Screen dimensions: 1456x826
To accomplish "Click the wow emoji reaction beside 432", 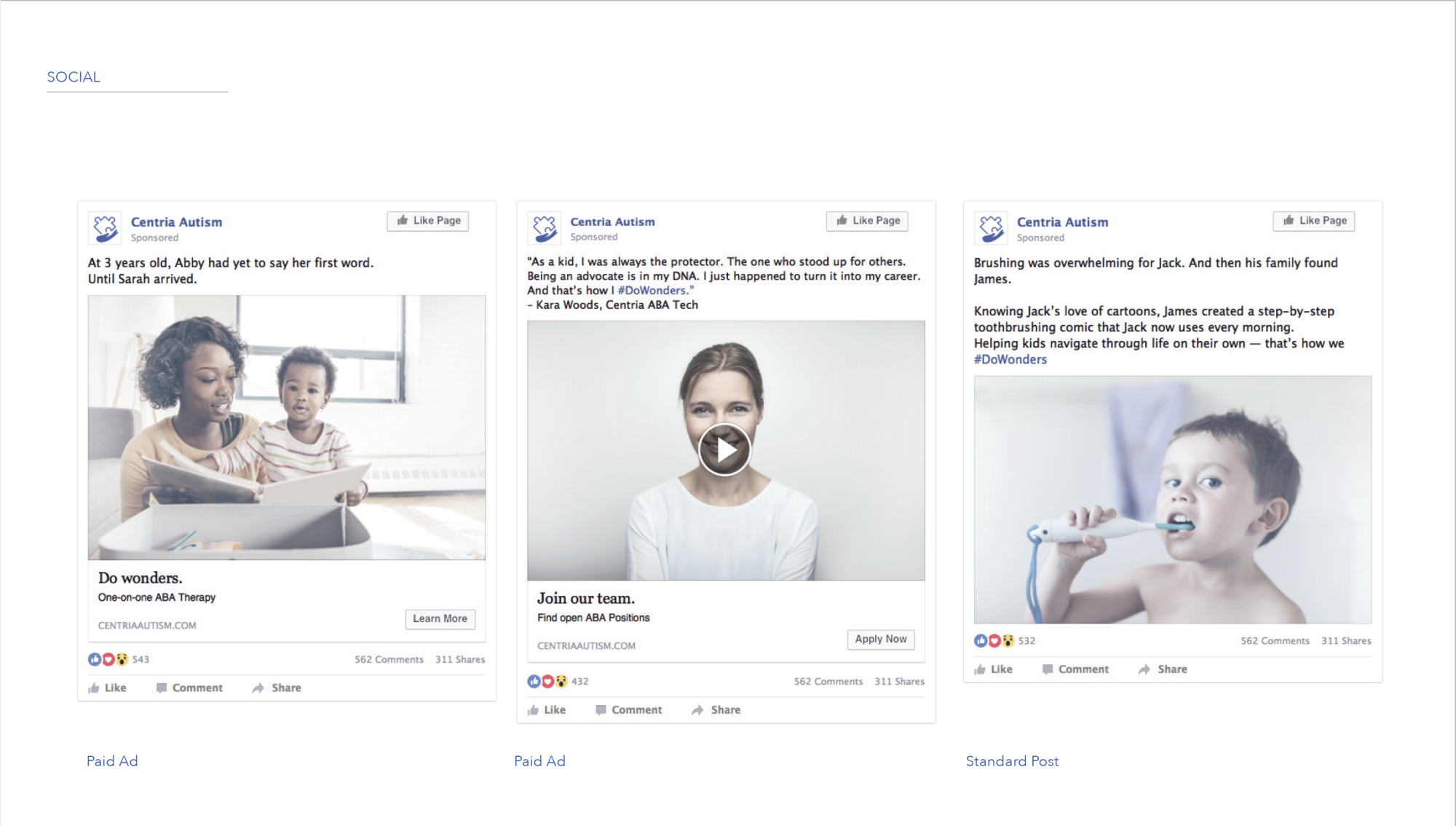I will (561, 681).
